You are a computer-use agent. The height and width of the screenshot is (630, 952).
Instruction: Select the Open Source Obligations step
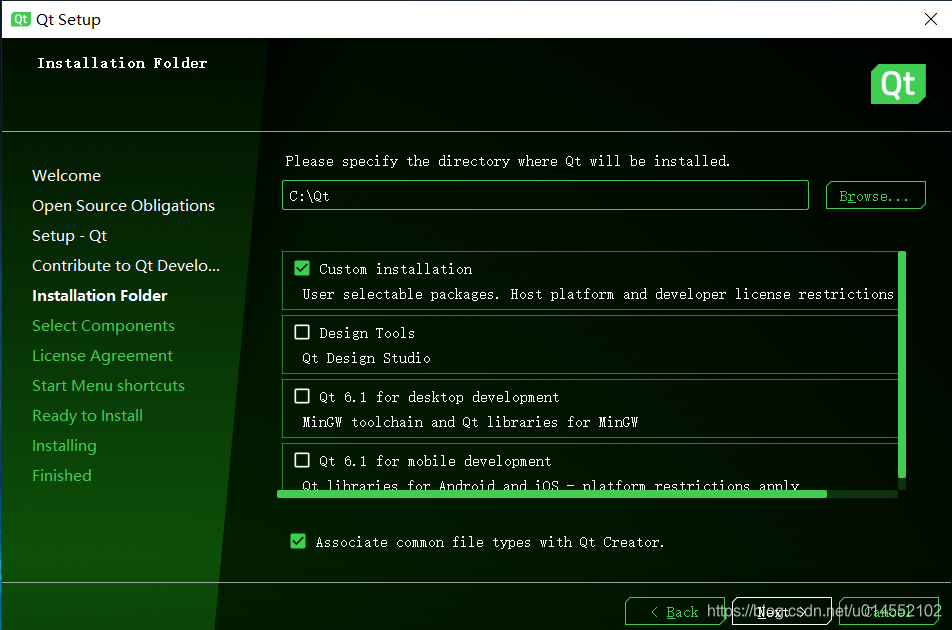123,206
